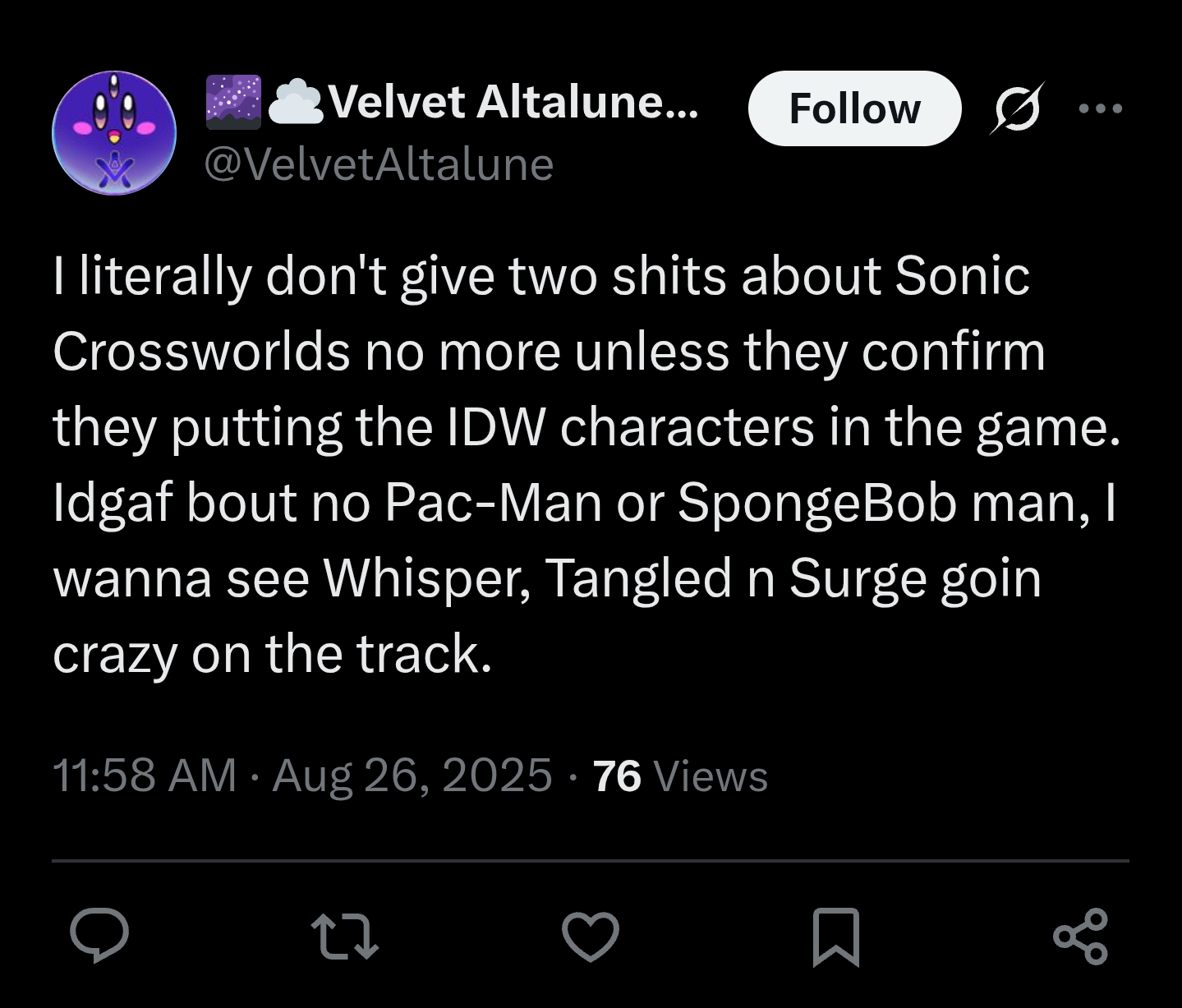Click the word SpongeBob in the tweet
Viewport: 1182px width, 1008px height.
pos(817,502)
